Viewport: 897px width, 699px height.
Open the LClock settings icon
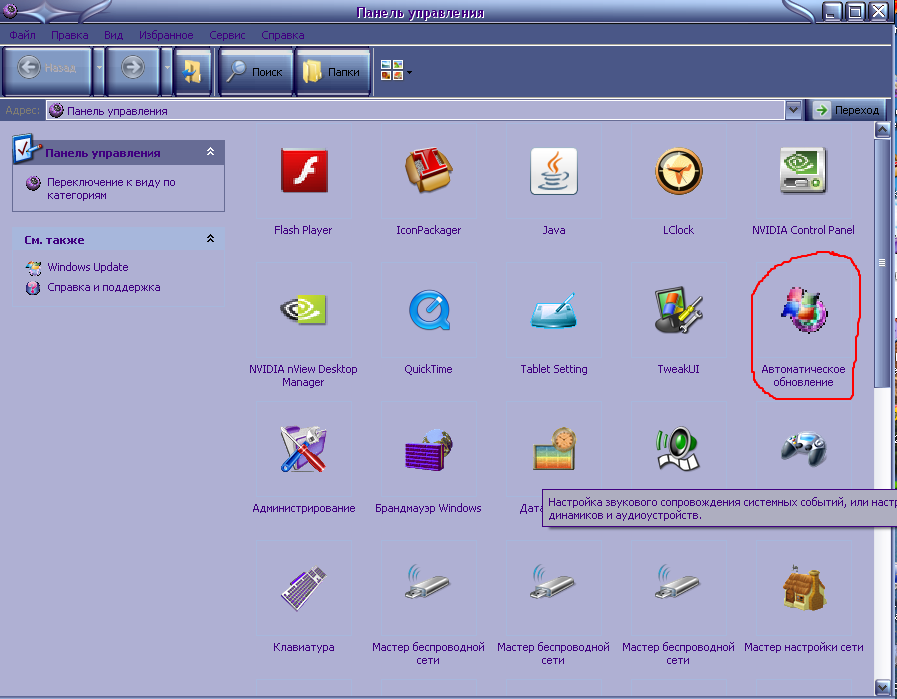coord(678,172)
